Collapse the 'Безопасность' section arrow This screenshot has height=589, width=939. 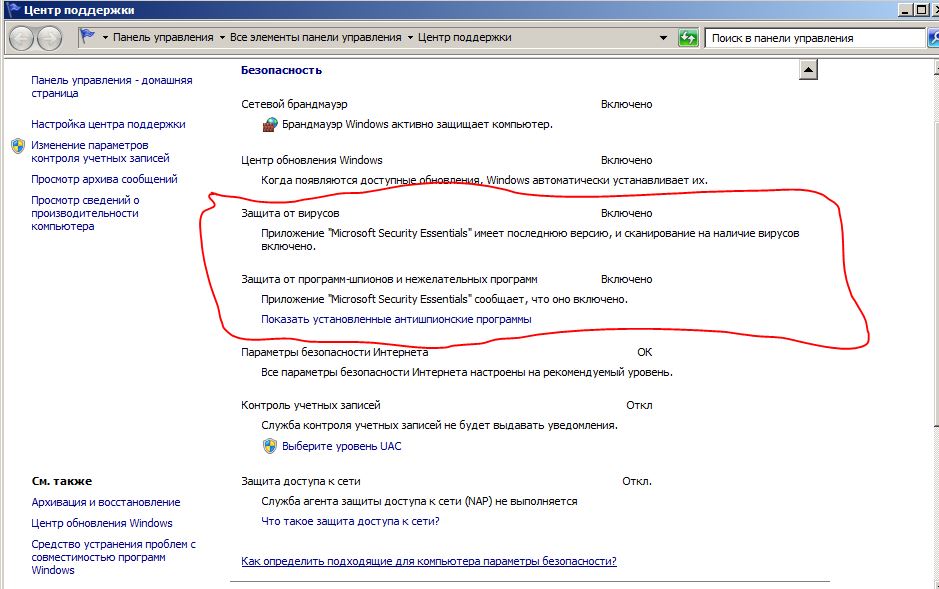808,70
